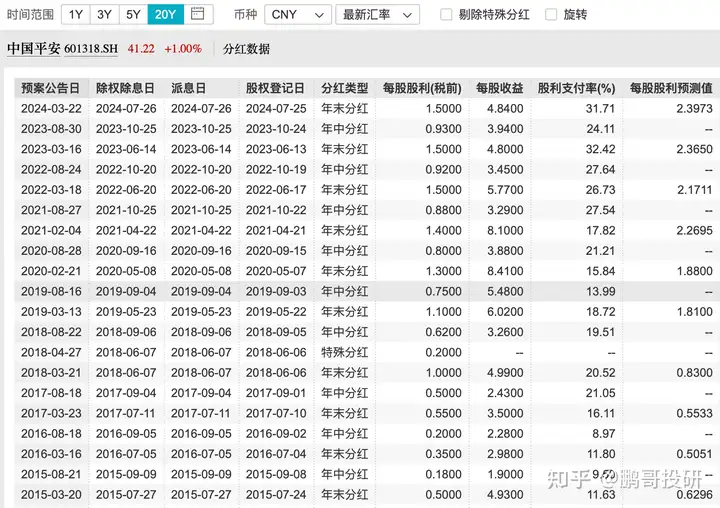Select announcement date cell 2018-04-27
The width and height of the screenshot is (720, 508).
pos(51,352)
